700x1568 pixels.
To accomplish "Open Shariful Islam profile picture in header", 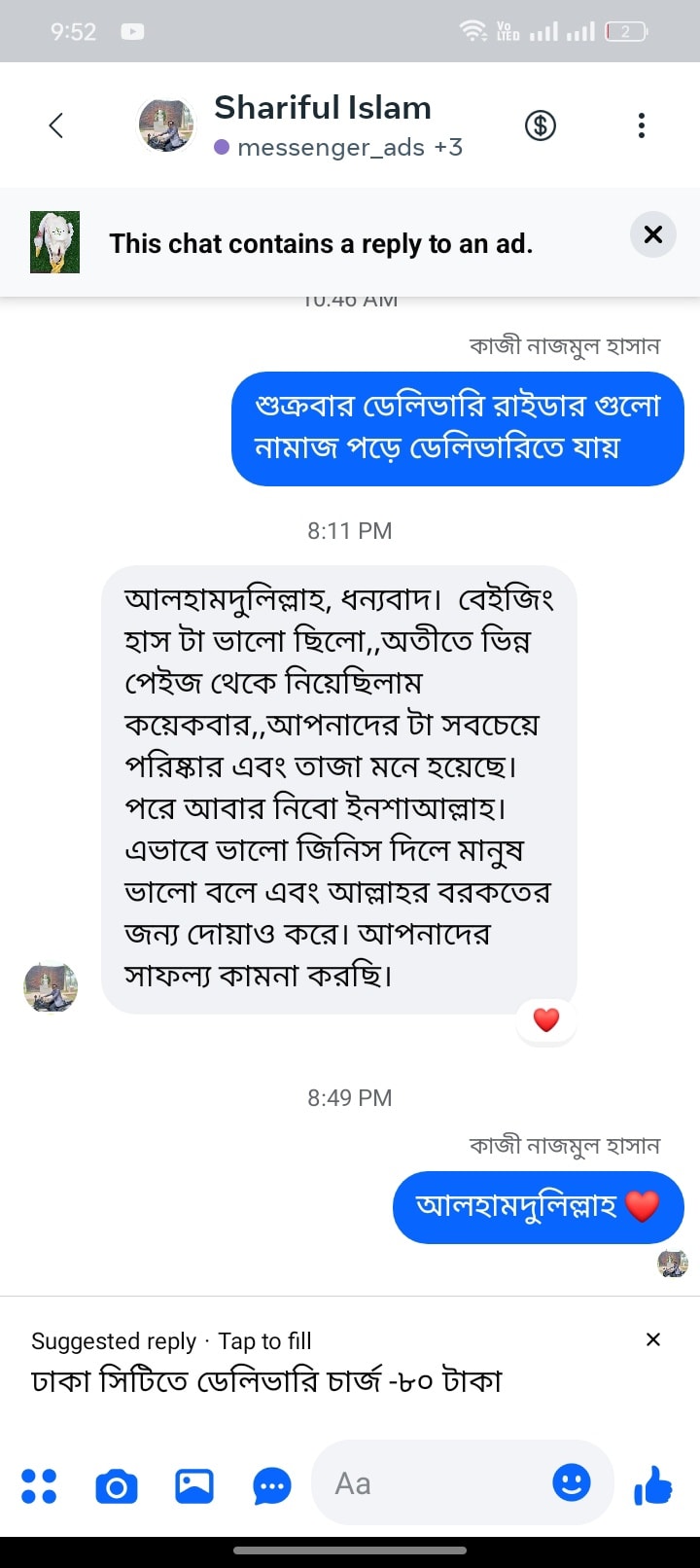I will [166, 125].
